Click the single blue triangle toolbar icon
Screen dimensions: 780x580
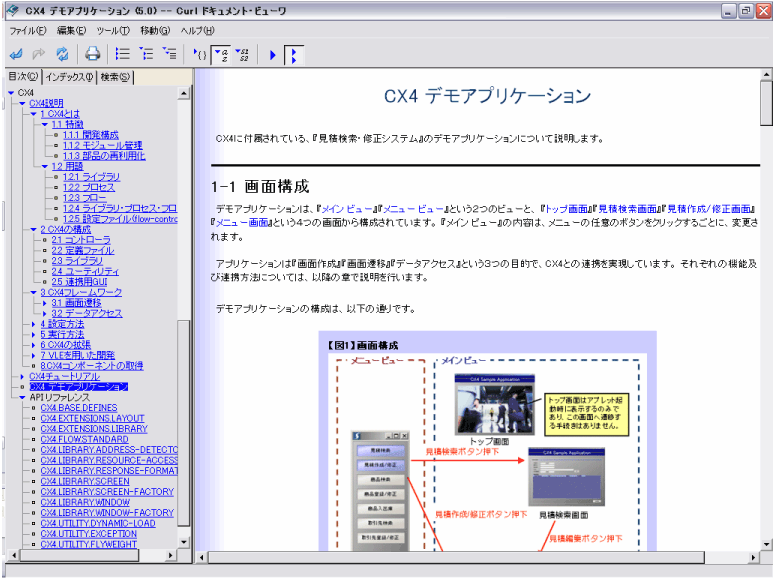coord(273,55)
